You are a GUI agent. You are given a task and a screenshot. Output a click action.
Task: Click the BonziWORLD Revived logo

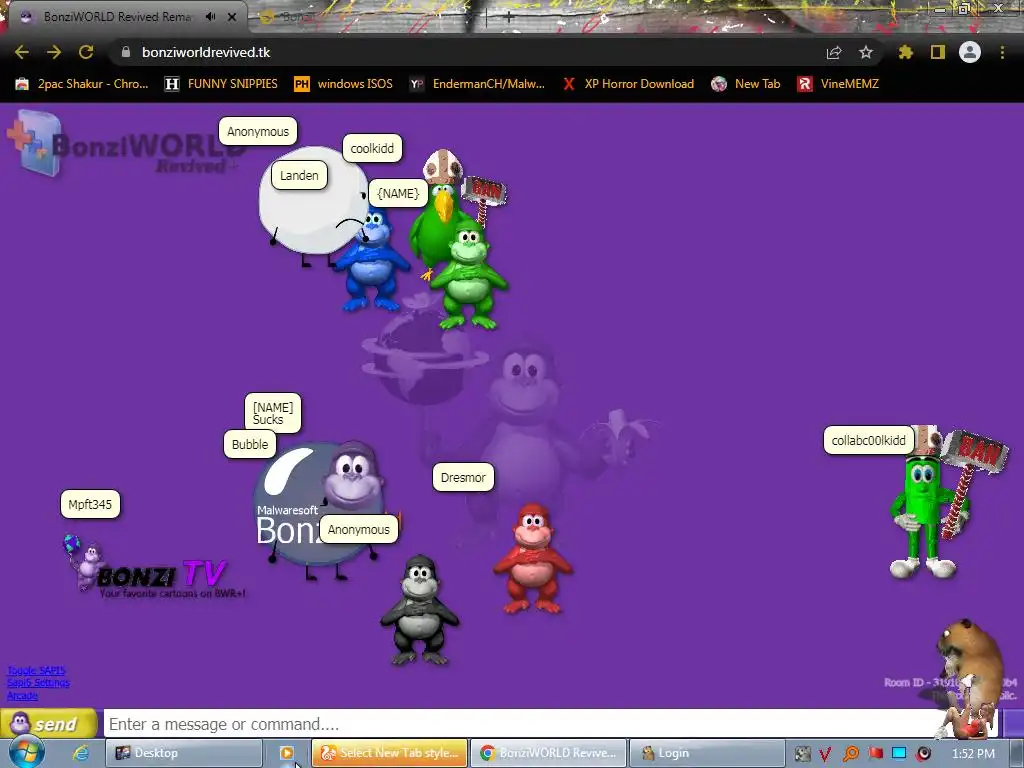pyautogui.click(x=124, y=144)
